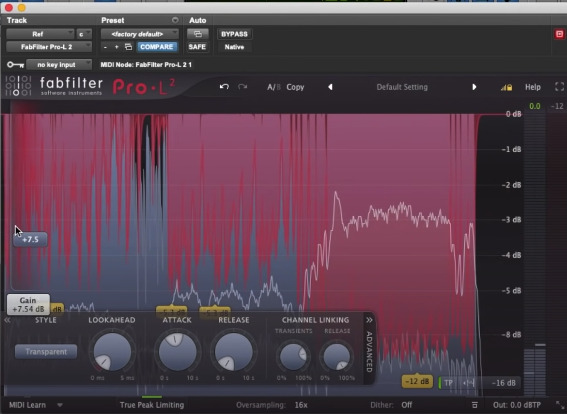Open the Ref track selector dropdown
The width and height of the screenshot is (567, 414).
40,34
